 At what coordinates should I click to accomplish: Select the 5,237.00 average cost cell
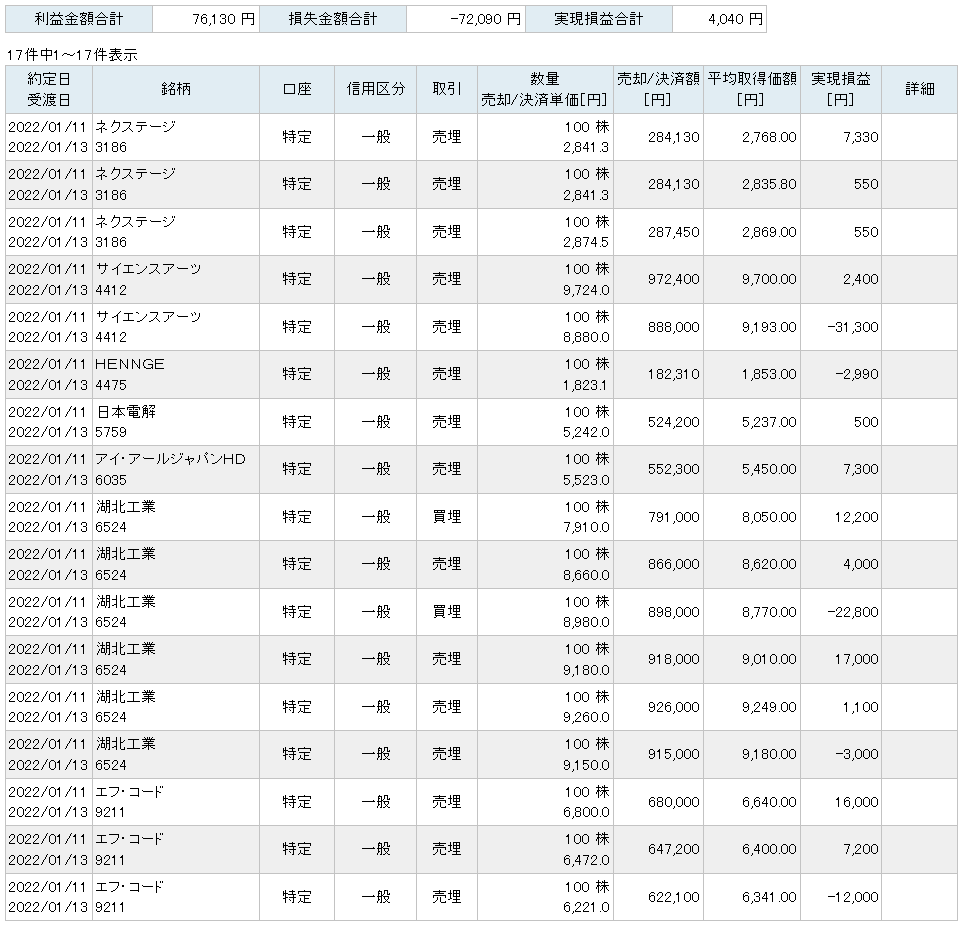coord(752,422)
